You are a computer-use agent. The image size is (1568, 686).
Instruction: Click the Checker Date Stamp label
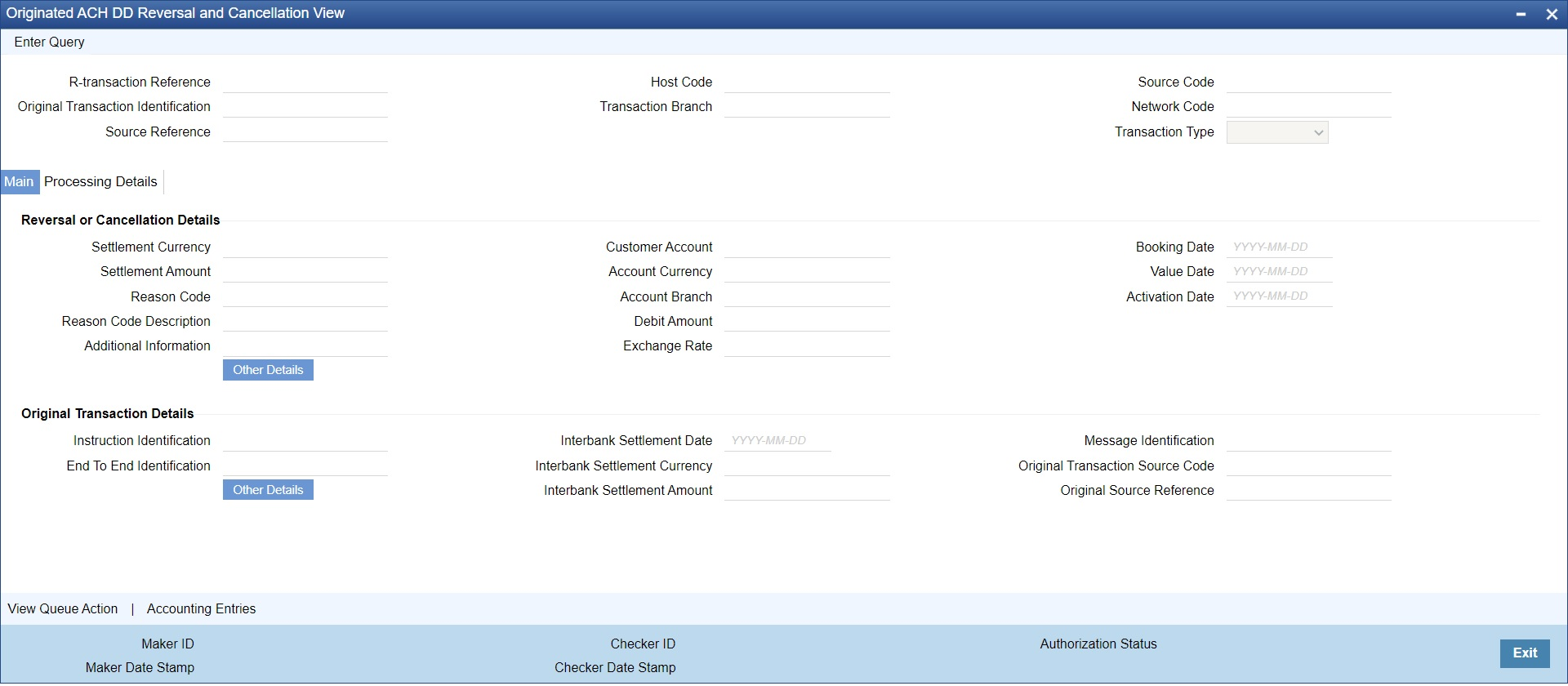[615, 668]
